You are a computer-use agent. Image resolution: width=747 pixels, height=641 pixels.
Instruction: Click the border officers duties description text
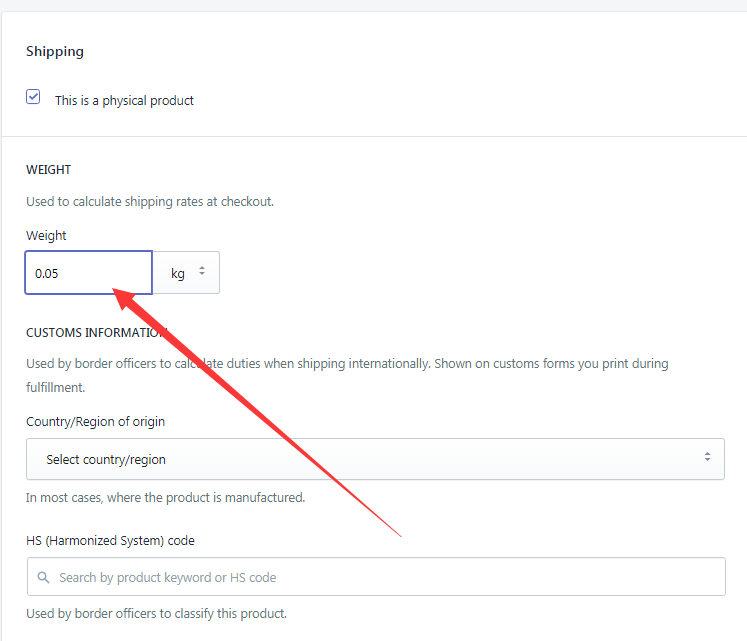347,376
